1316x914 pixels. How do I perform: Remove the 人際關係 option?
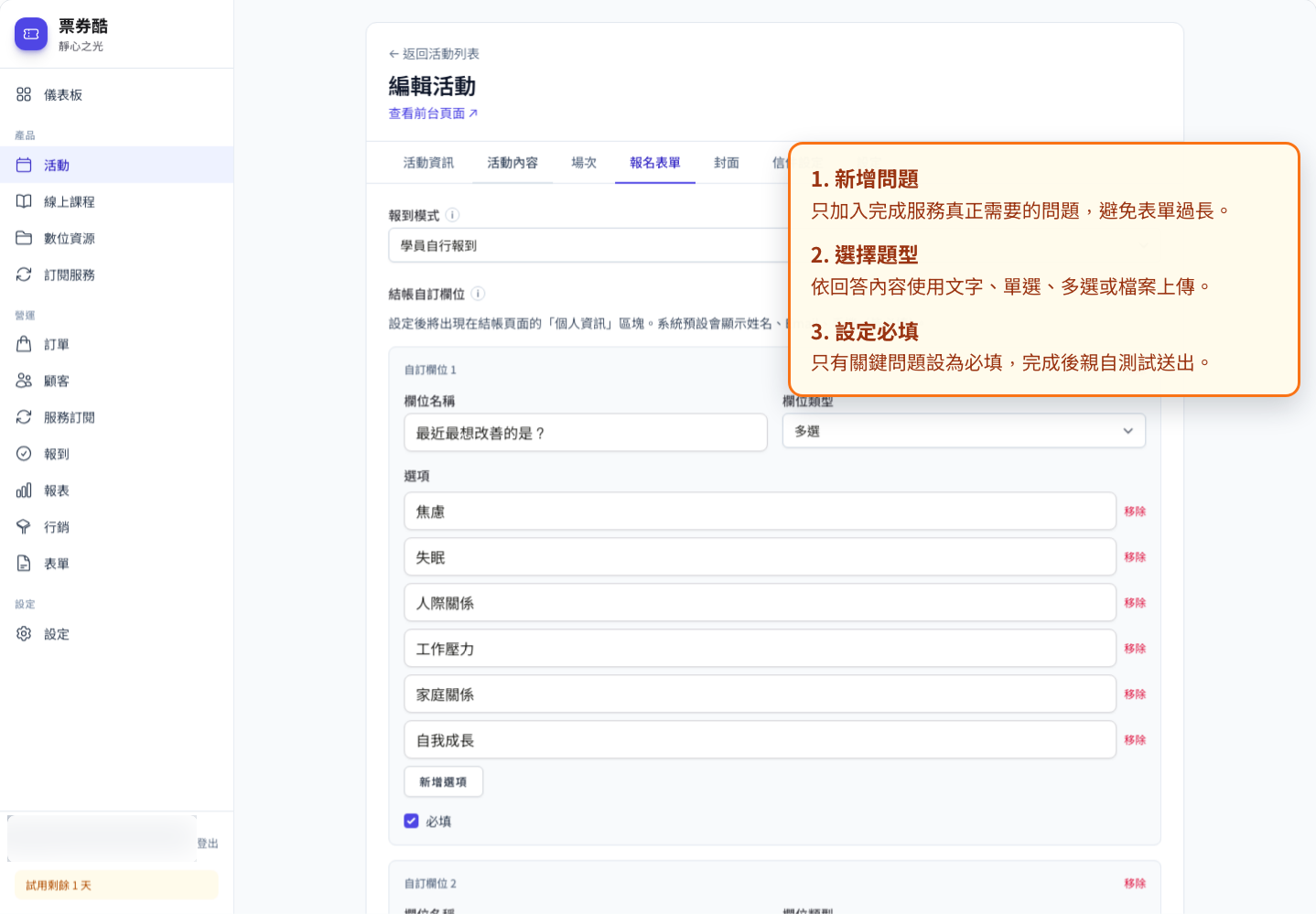click(x=1135, y=603)
